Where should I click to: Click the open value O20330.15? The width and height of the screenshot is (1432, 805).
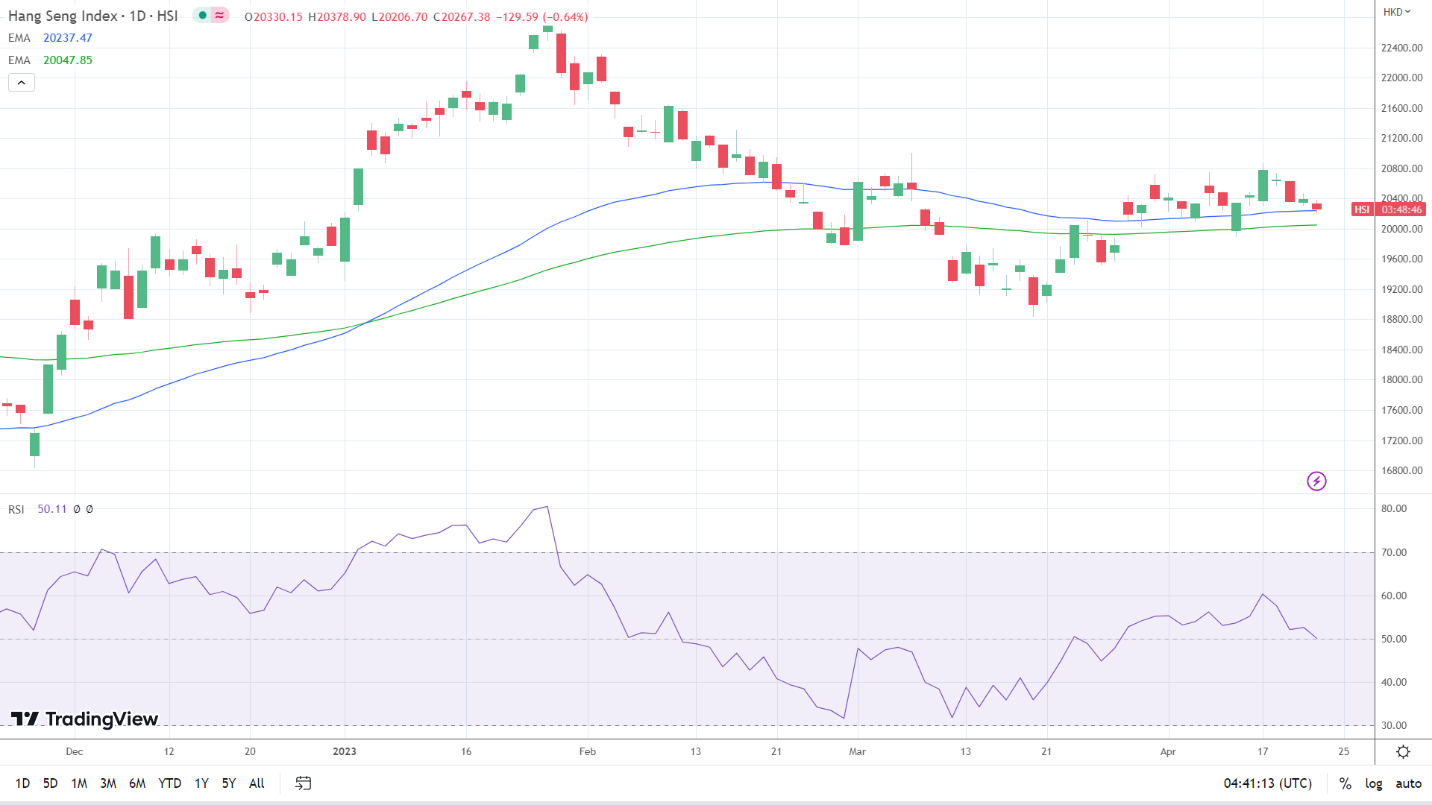click(x=275, y=17)
